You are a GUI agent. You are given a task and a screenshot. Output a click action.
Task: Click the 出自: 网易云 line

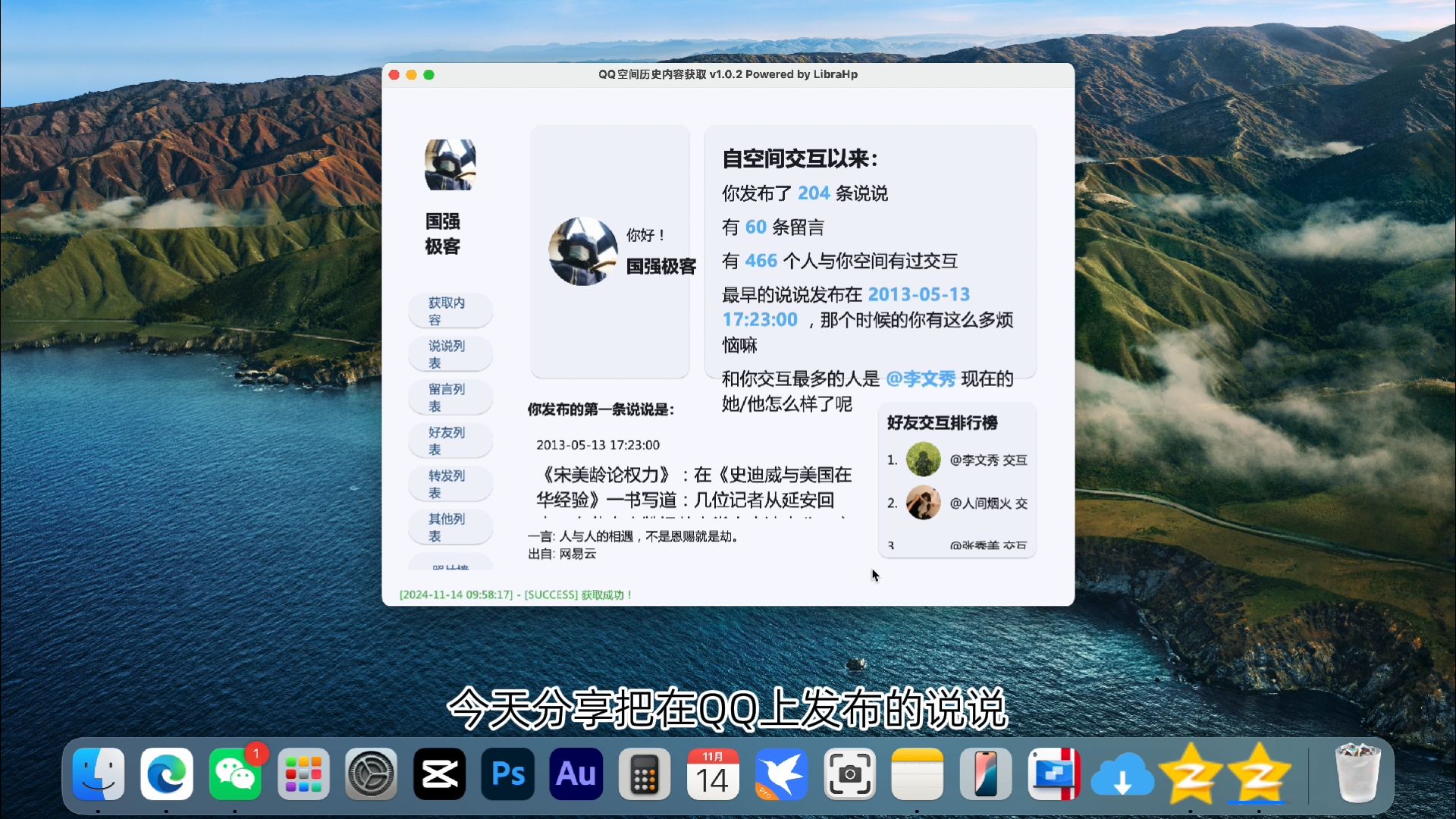click(x=562, y=554)
